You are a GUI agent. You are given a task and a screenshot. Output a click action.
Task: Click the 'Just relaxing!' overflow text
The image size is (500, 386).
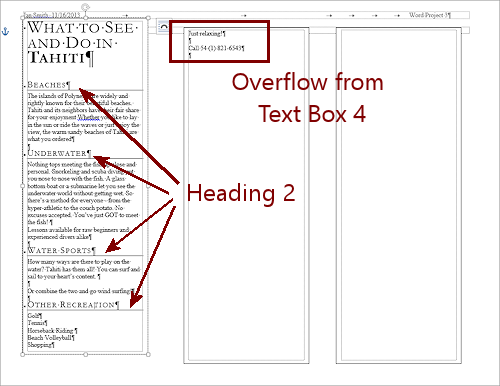[207, 34]
